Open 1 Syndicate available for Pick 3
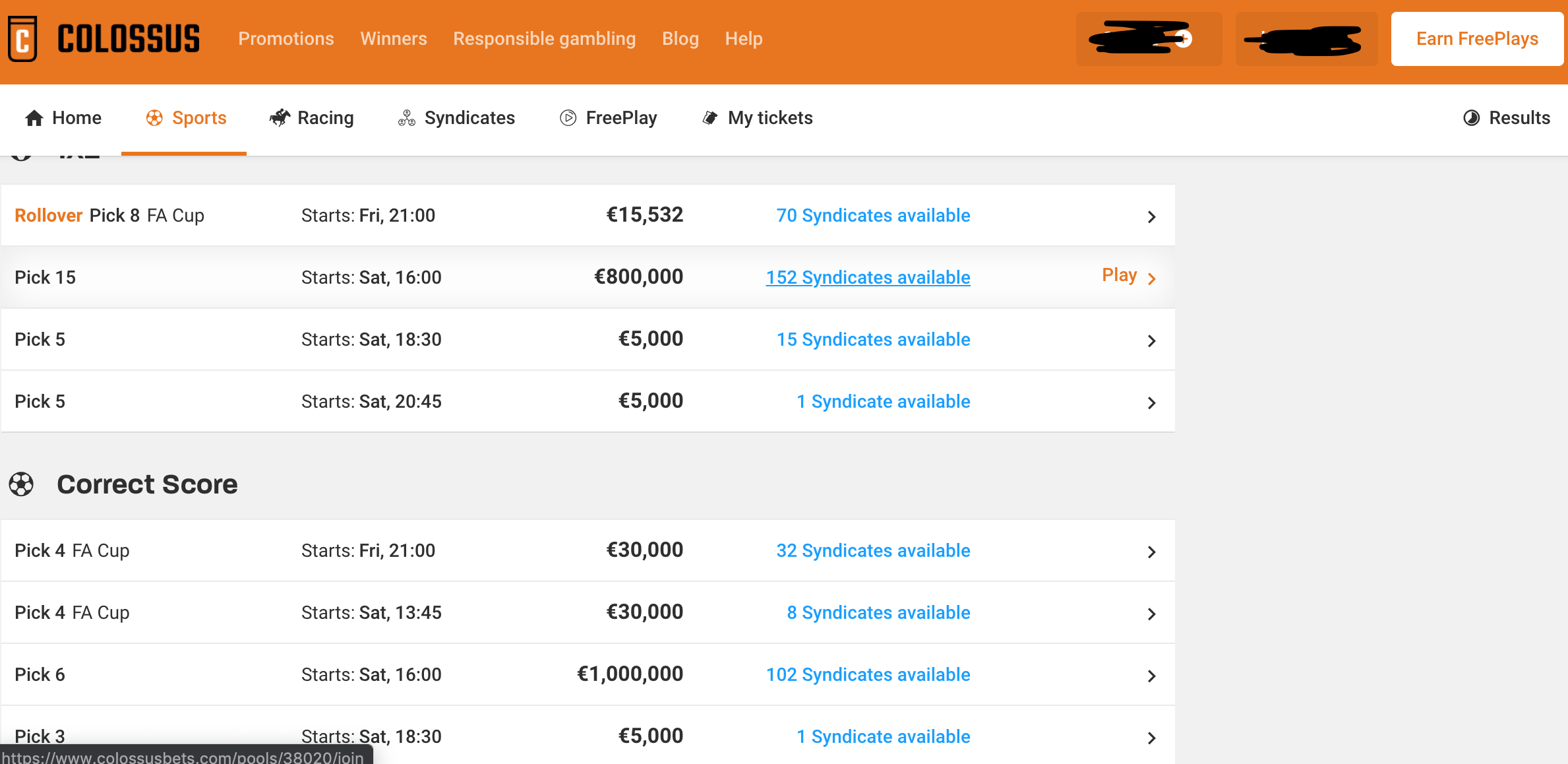The width and height of the screenshot is (1568, 764). click(x=884, y=736)
